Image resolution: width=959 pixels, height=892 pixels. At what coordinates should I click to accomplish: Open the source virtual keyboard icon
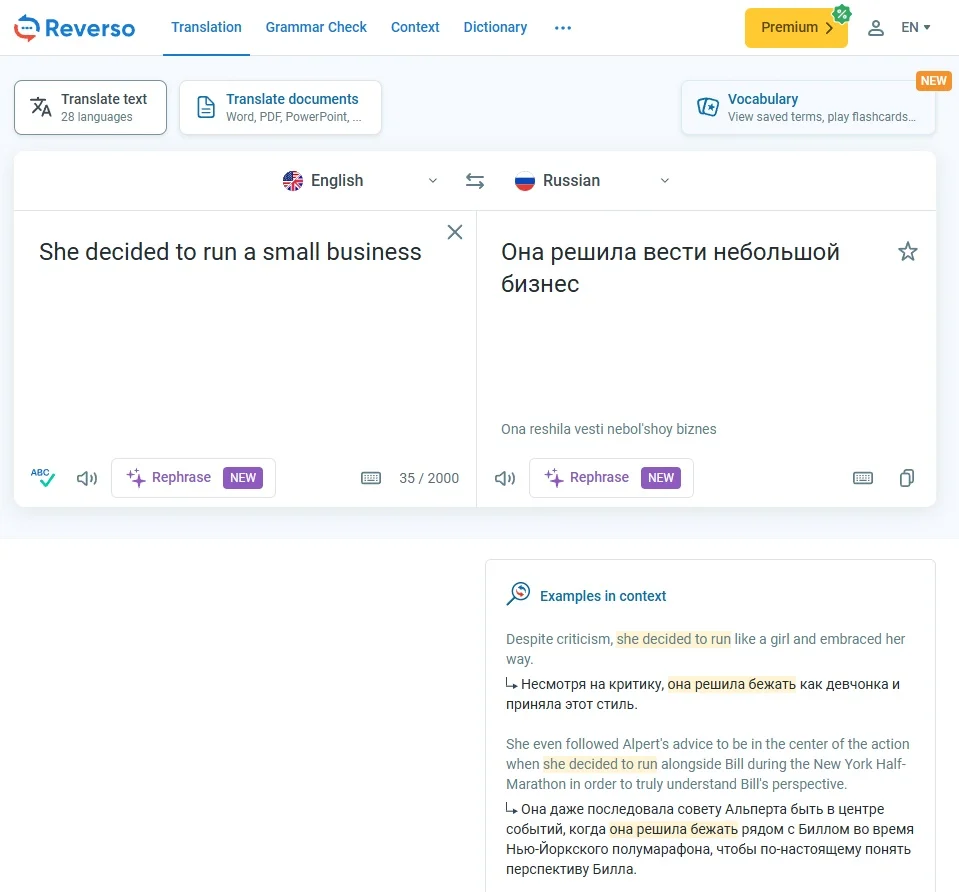pyautogui.click(x=371, y=478)
